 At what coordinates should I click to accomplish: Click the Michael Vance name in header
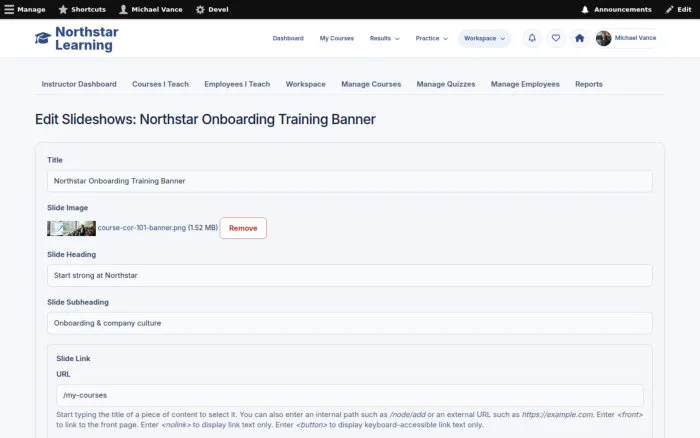pyautogui.click(x=635, y=38)
